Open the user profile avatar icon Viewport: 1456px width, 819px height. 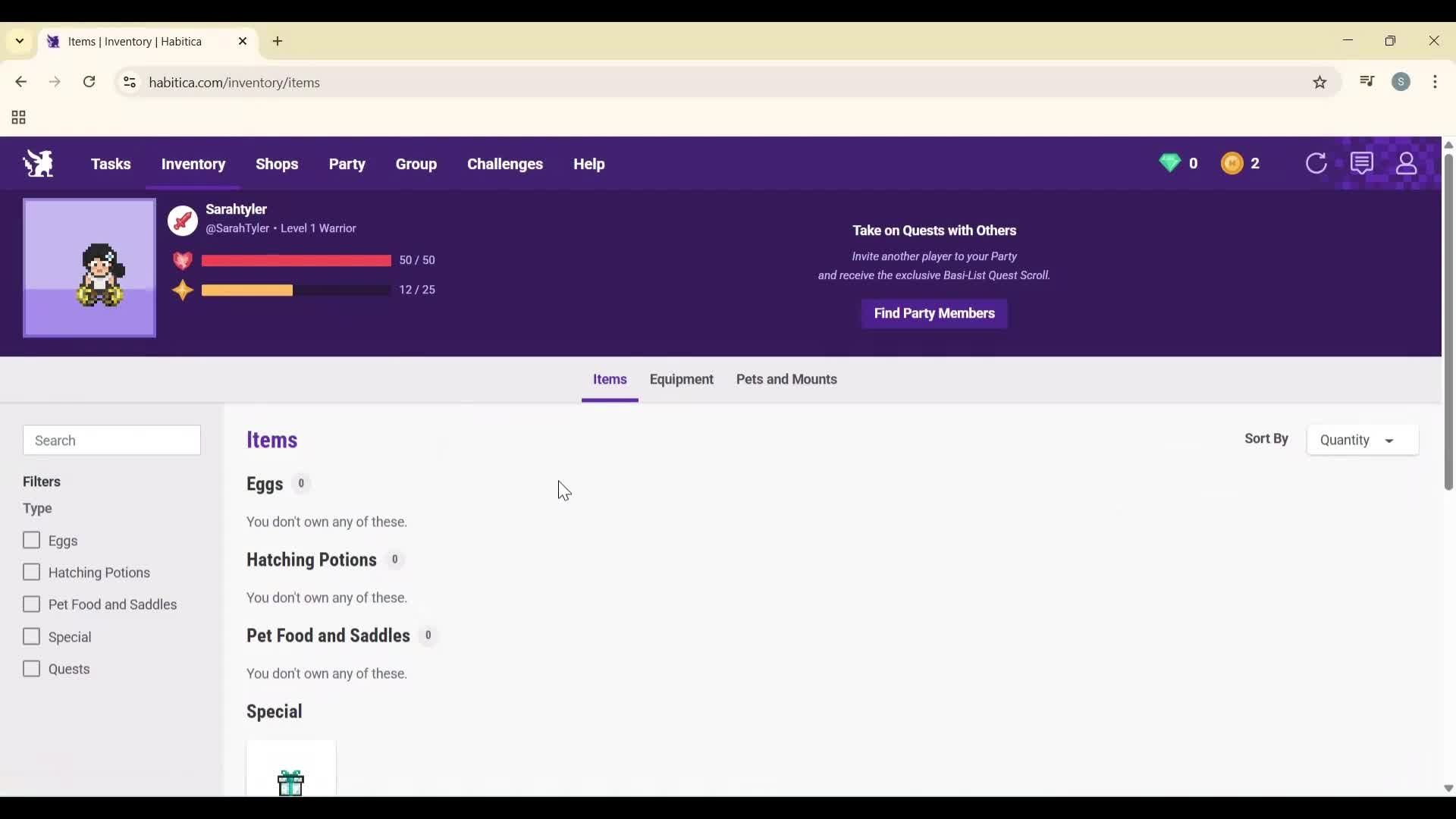1407,163
